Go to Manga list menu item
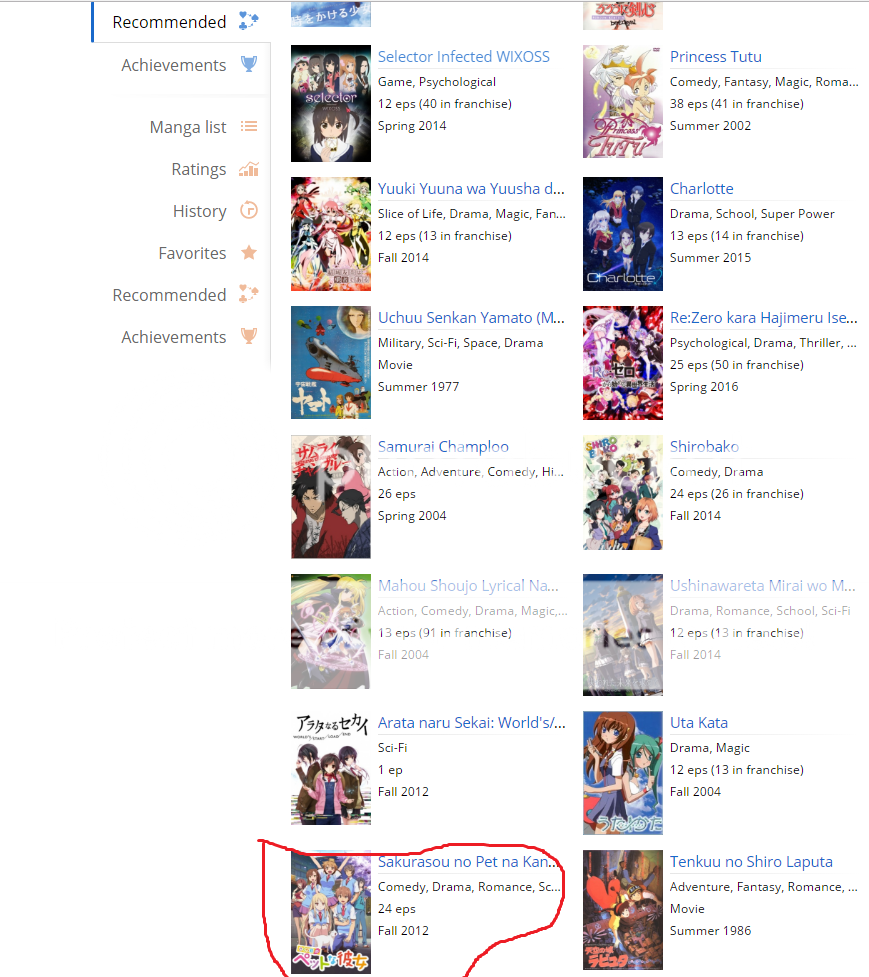Screen dimensions: 869x977 [x=188, y=127]
